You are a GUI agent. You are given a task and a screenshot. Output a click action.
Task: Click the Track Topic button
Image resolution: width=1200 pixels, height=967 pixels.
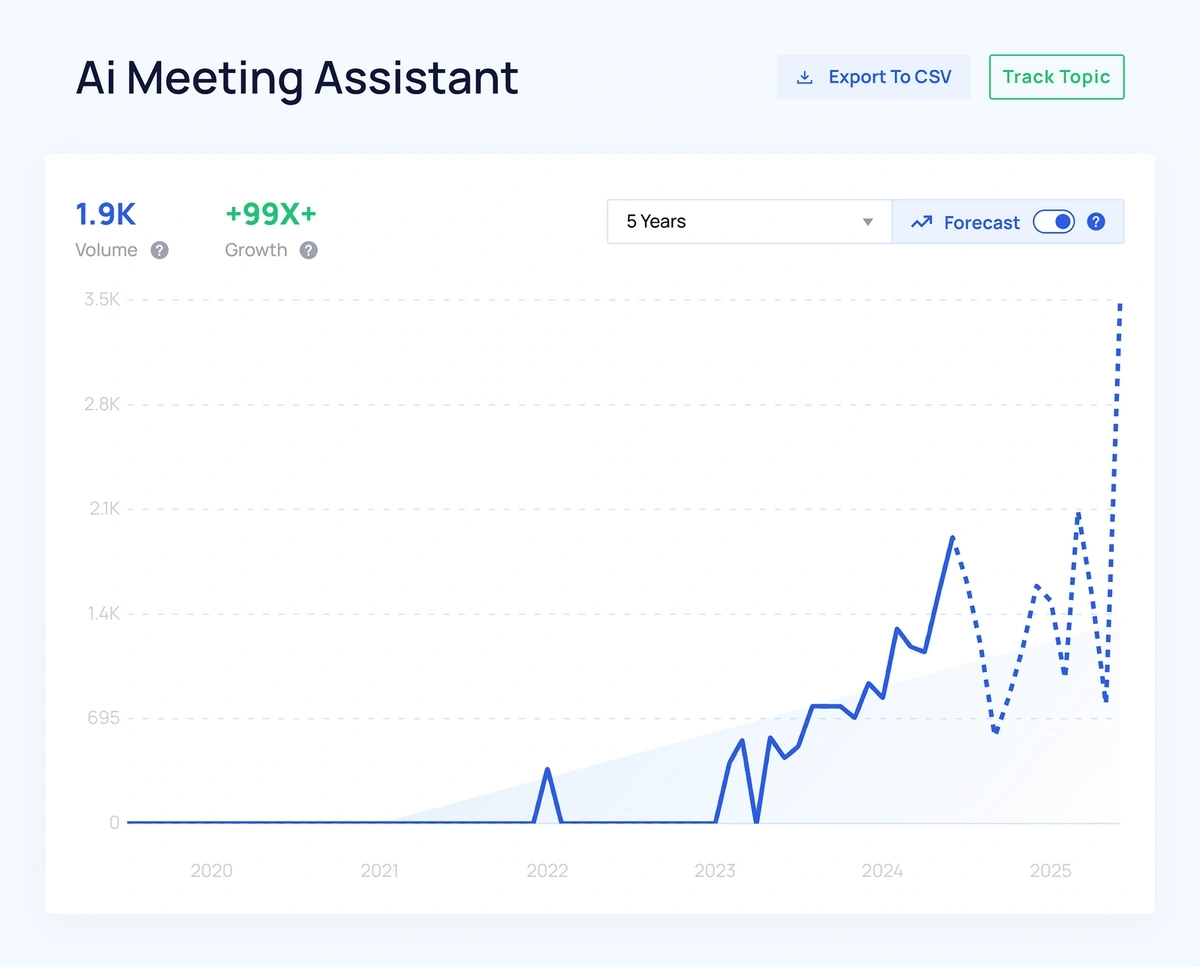point(1056,77)
